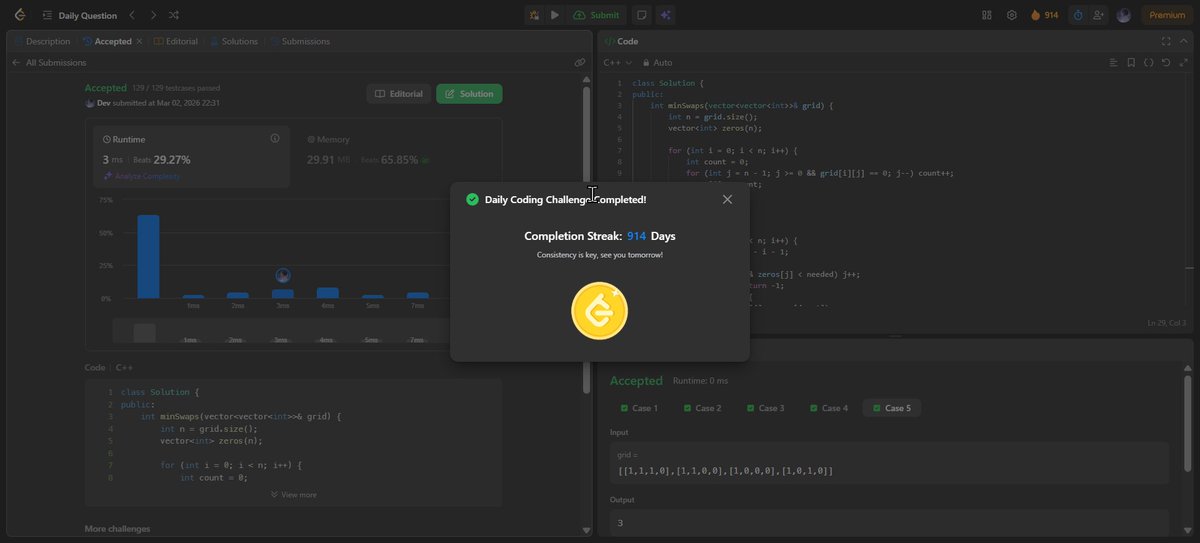Click the Premium button
Viewport: 1200px width, 543px height.
click(1167, 15)
